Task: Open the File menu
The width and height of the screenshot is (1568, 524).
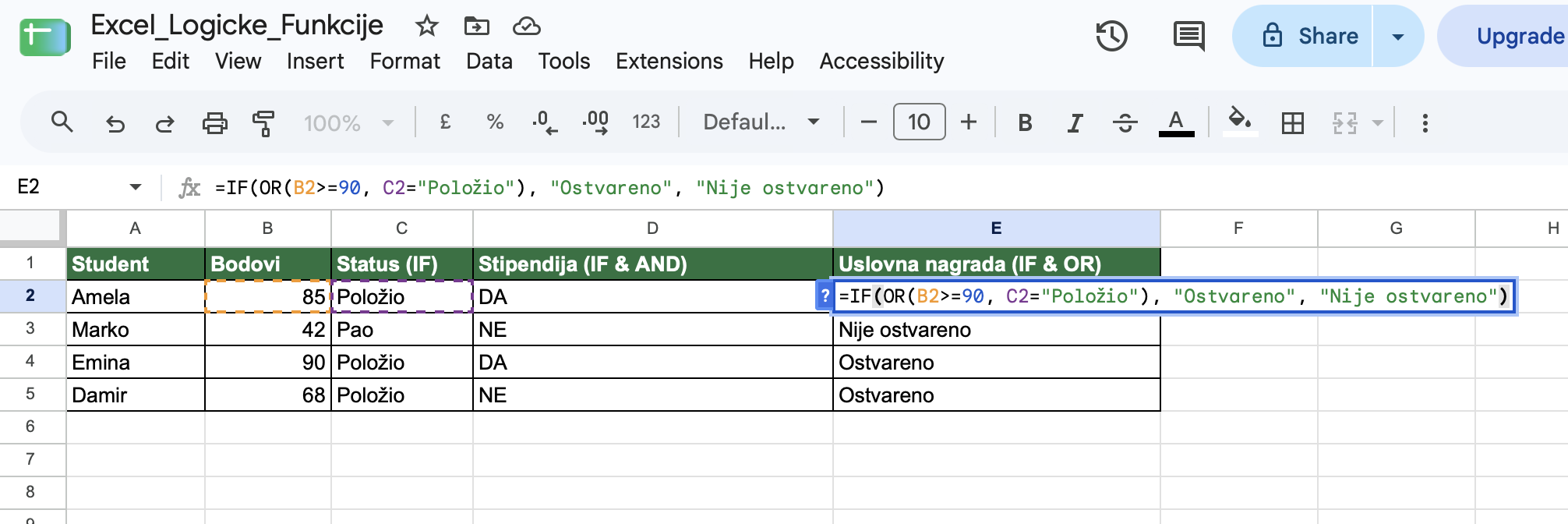Action: (109, 61)
